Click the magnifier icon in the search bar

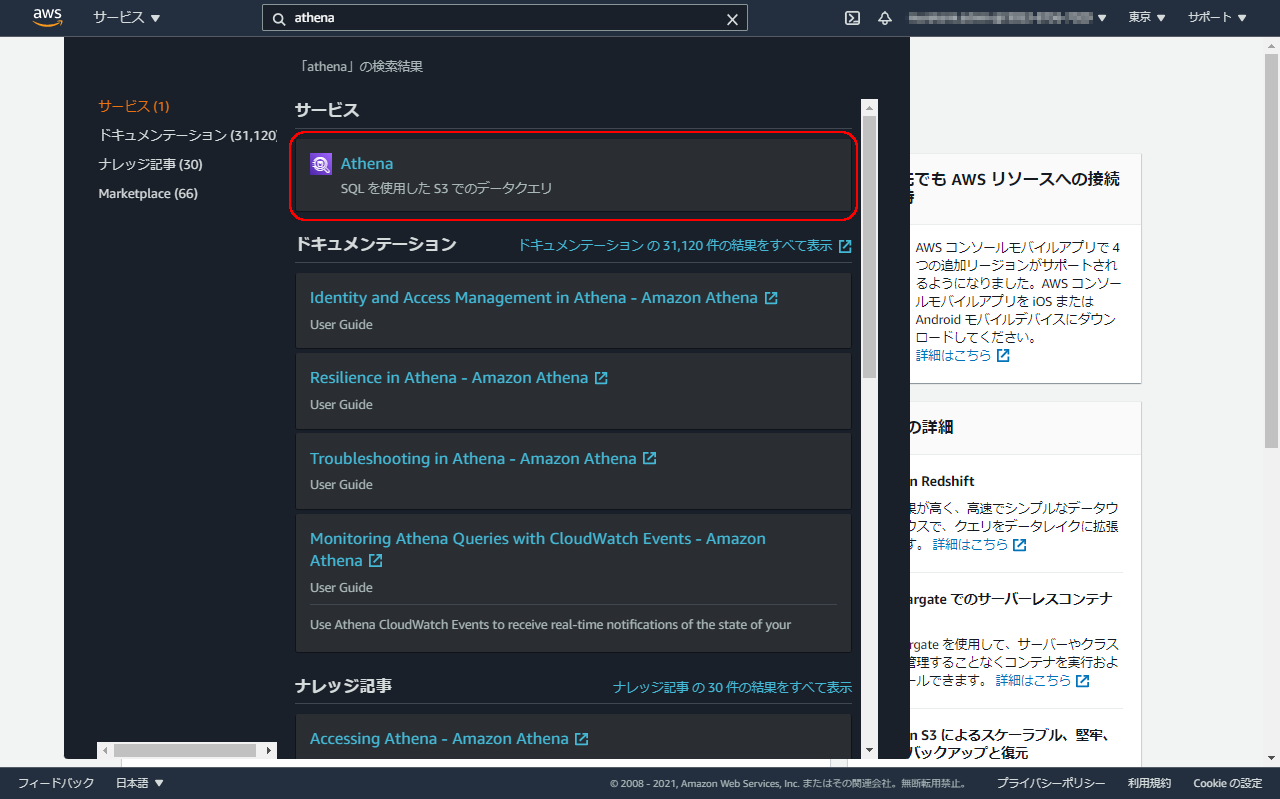(277, 18)
